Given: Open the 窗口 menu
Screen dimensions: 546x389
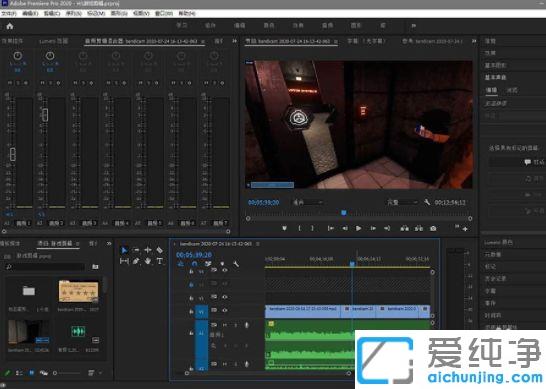Looking at the screenshot, I should (x=164, y=13).
